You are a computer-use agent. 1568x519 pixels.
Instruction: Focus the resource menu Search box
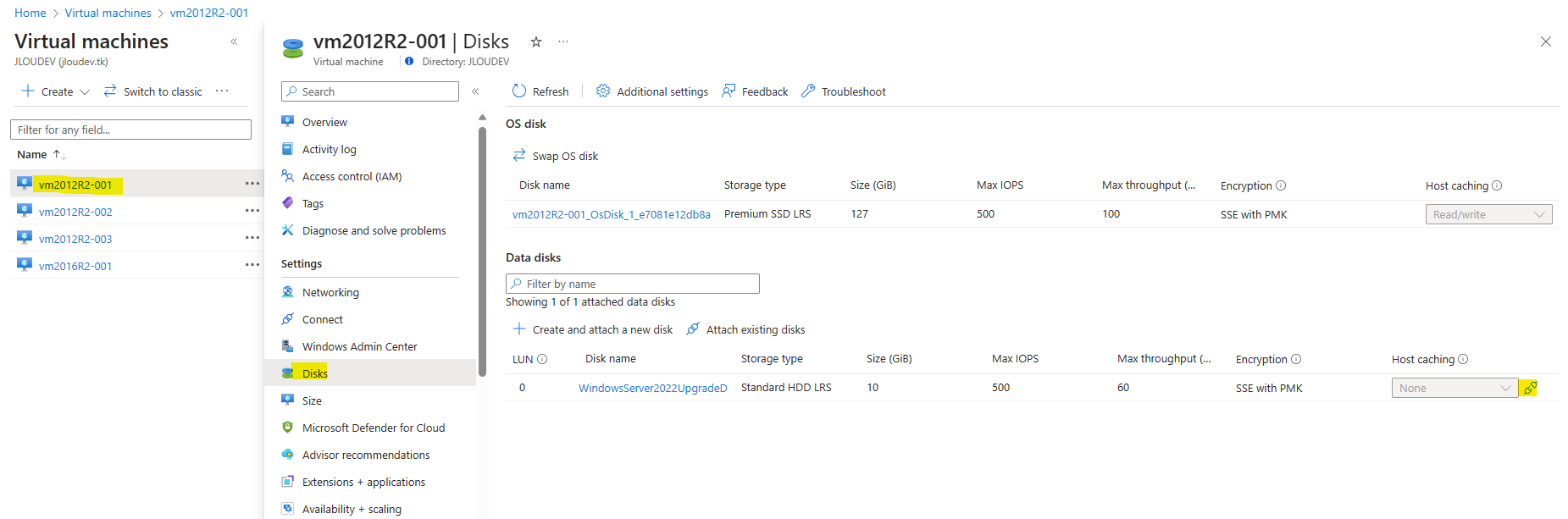pyautogui.click(x=370, y=91)
